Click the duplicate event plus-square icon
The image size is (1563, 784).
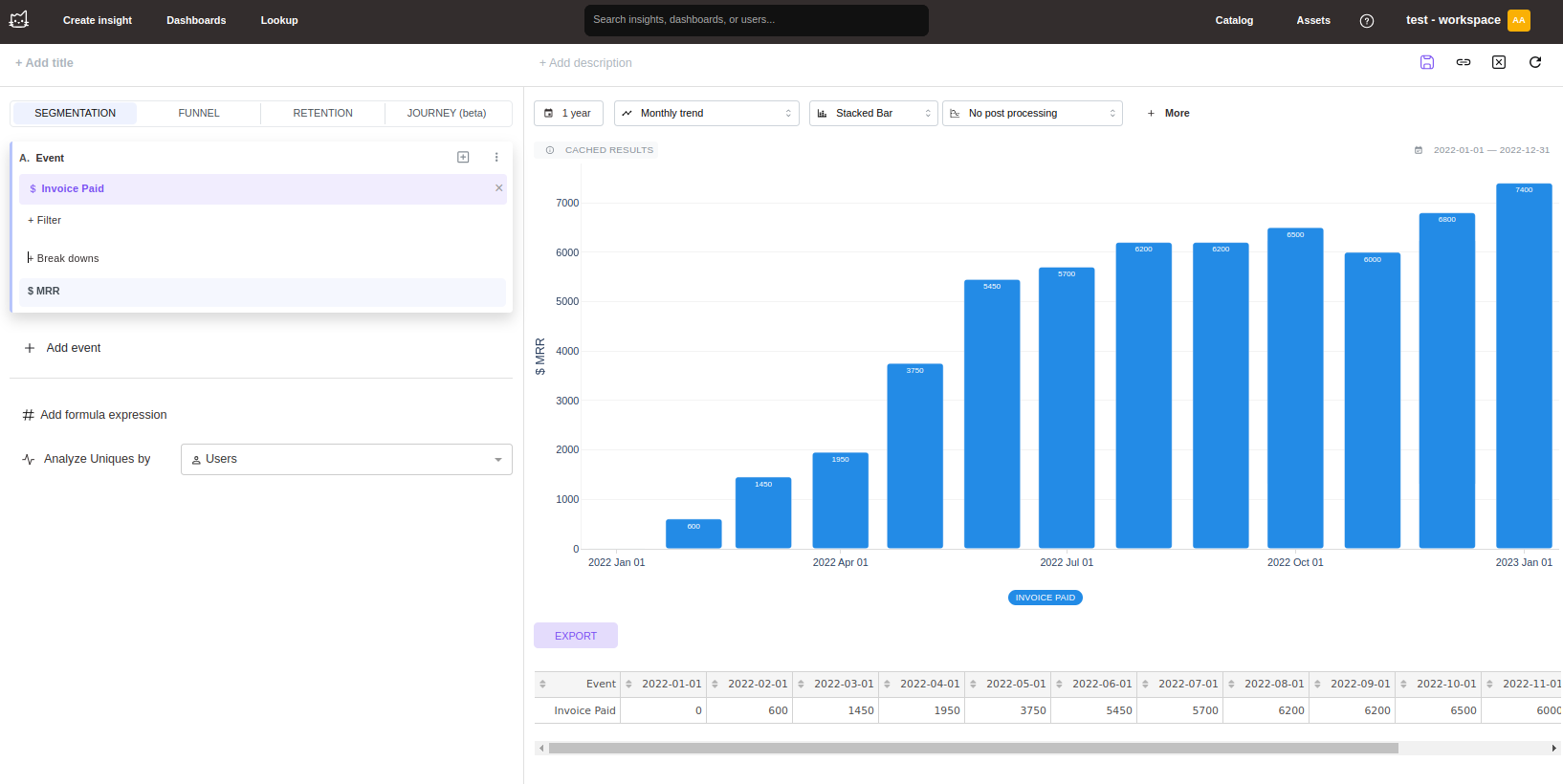pos(463,158)
